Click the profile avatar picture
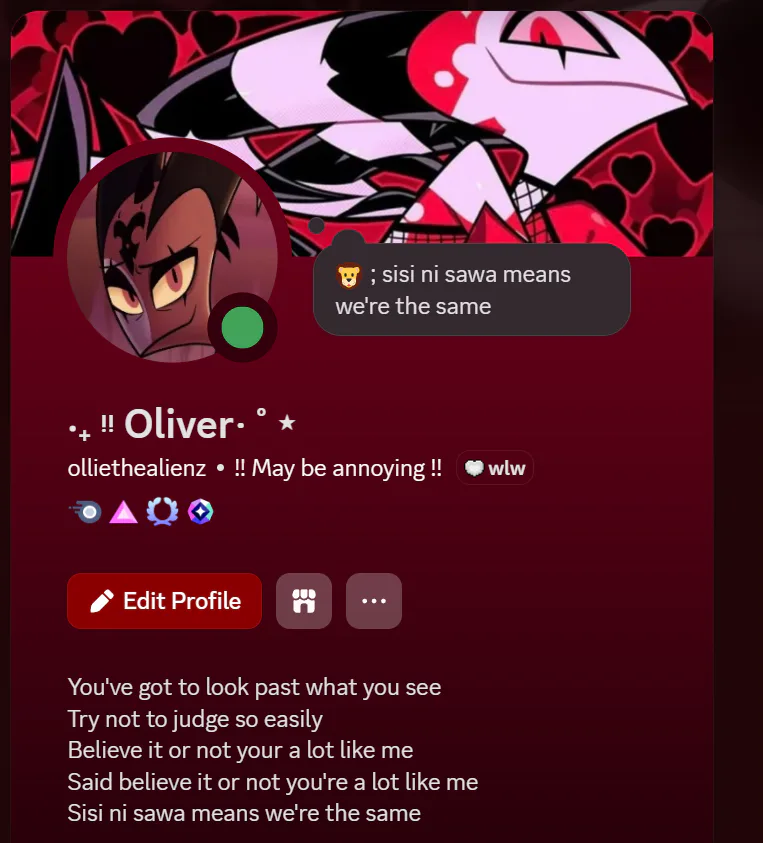Viewport: 763px width, 843px height. pos(172,256)
